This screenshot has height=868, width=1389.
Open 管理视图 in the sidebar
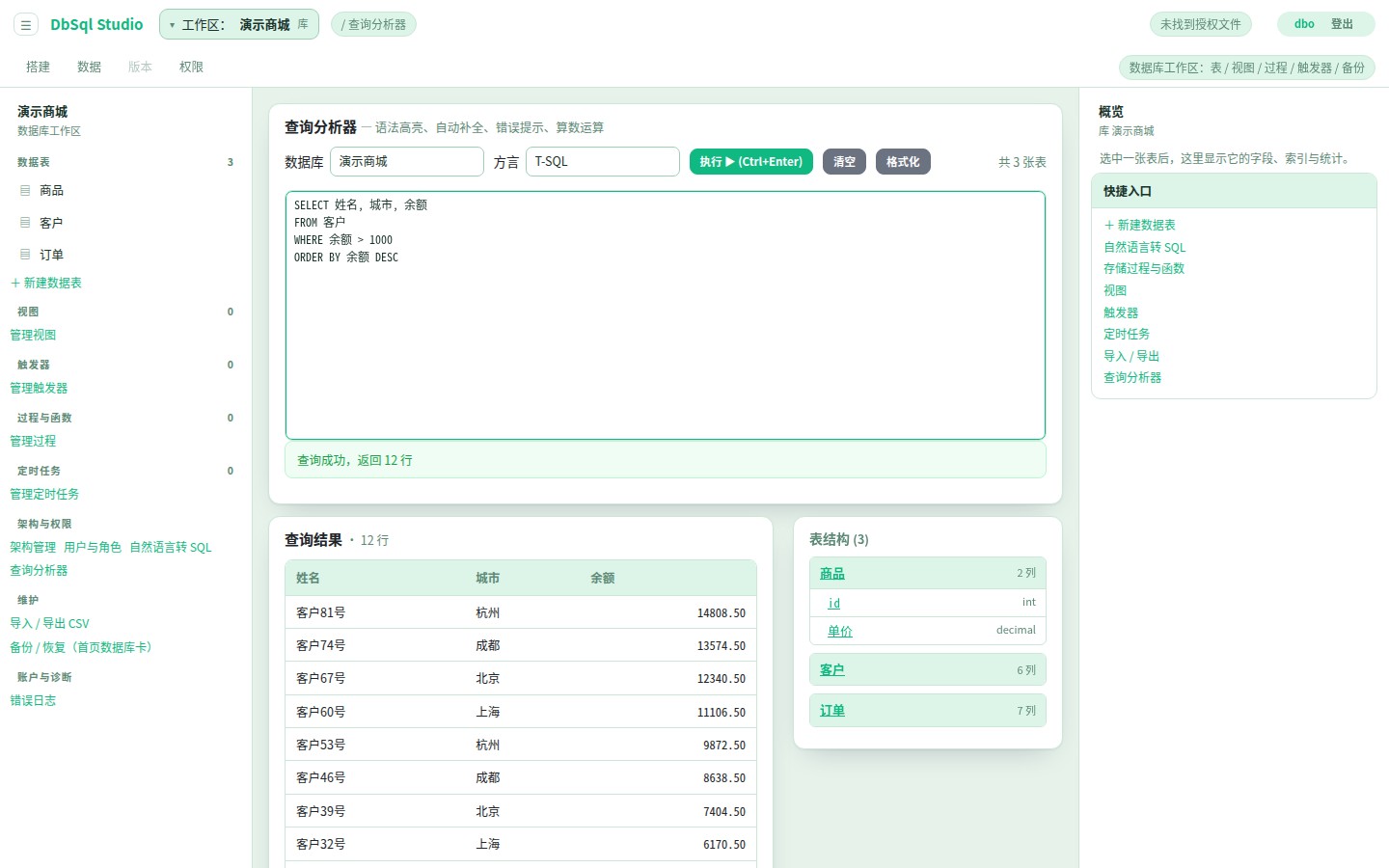pyautogui.click(x=33, y=335)
